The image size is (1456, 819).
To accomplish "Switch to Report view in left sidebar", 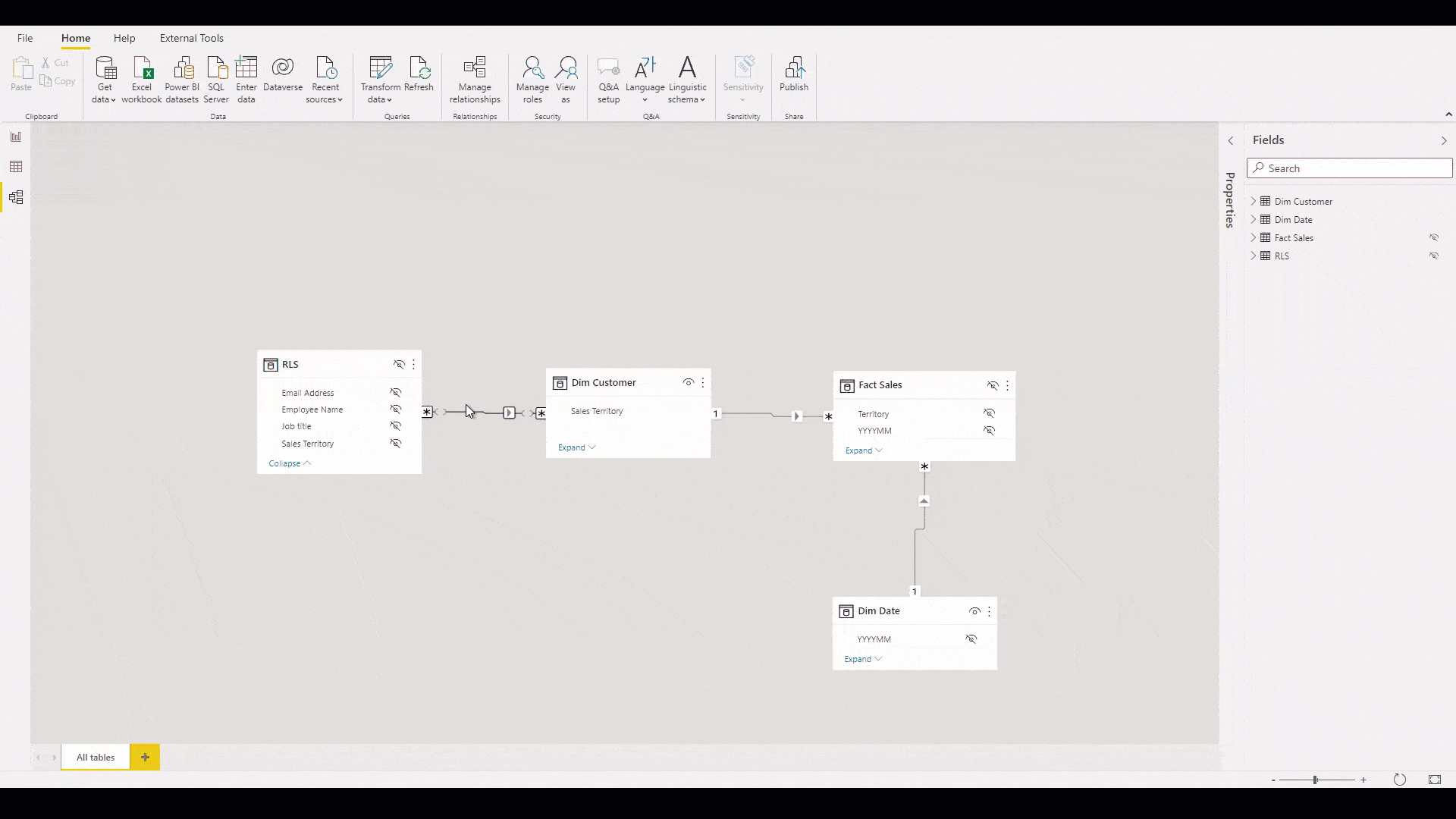I will click(16, 136).
